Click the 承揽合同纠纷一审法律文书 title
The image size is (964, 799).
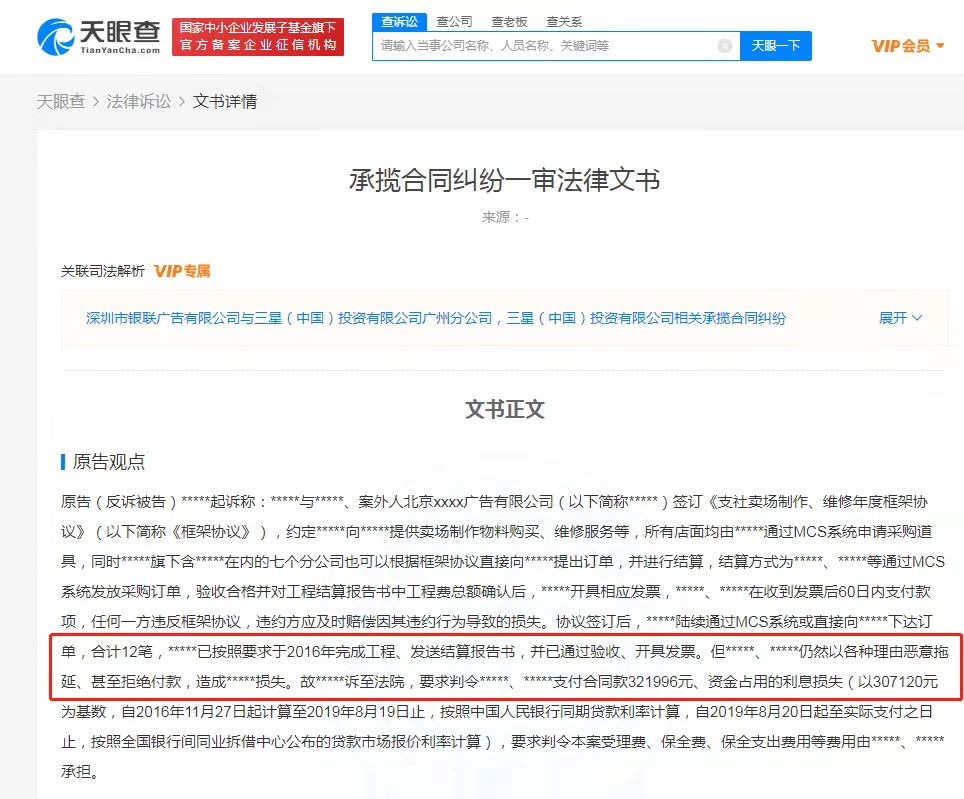(x=505, y=180)
